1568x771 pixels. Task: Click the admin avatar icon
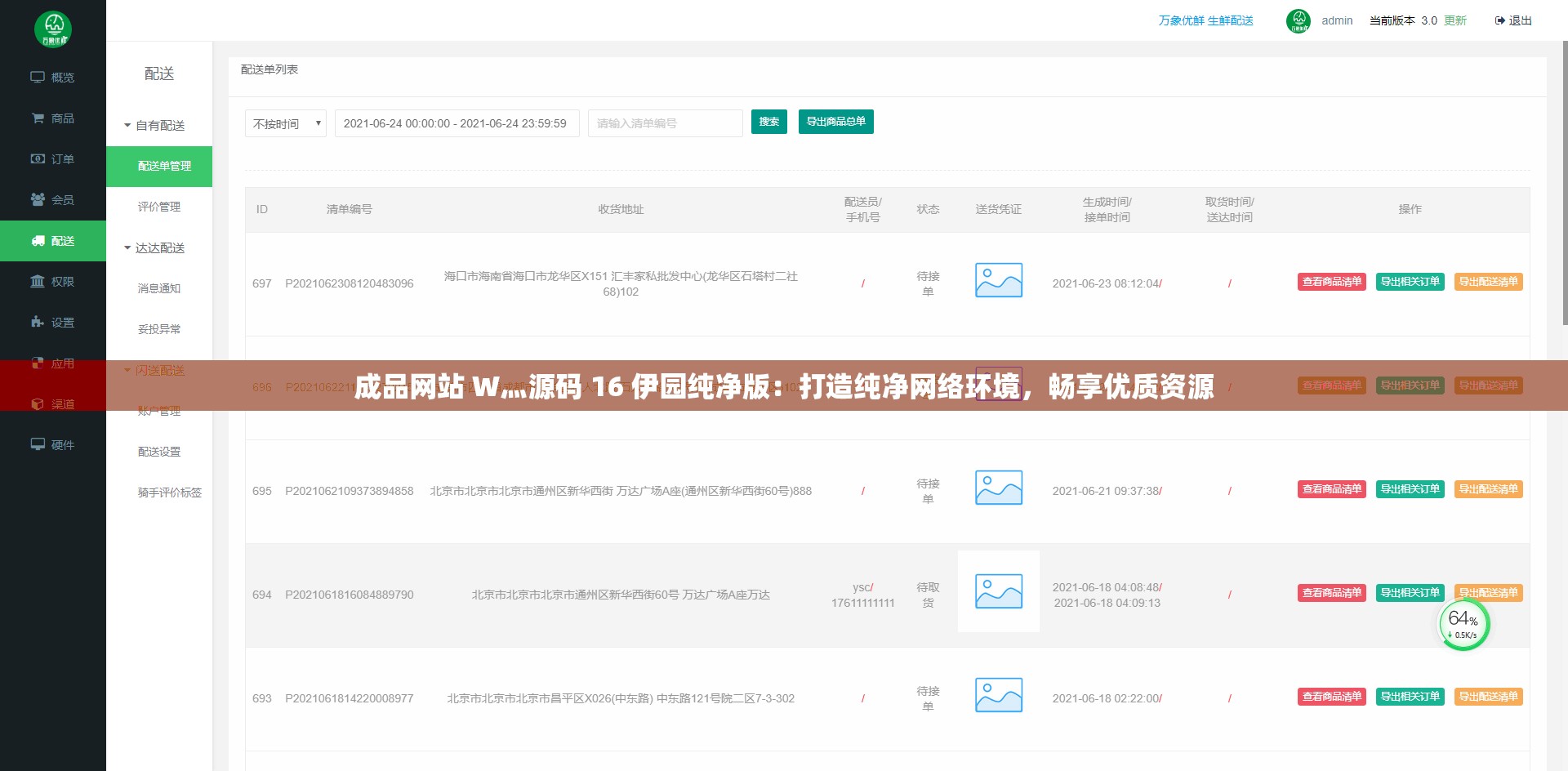click(1298, 21)
